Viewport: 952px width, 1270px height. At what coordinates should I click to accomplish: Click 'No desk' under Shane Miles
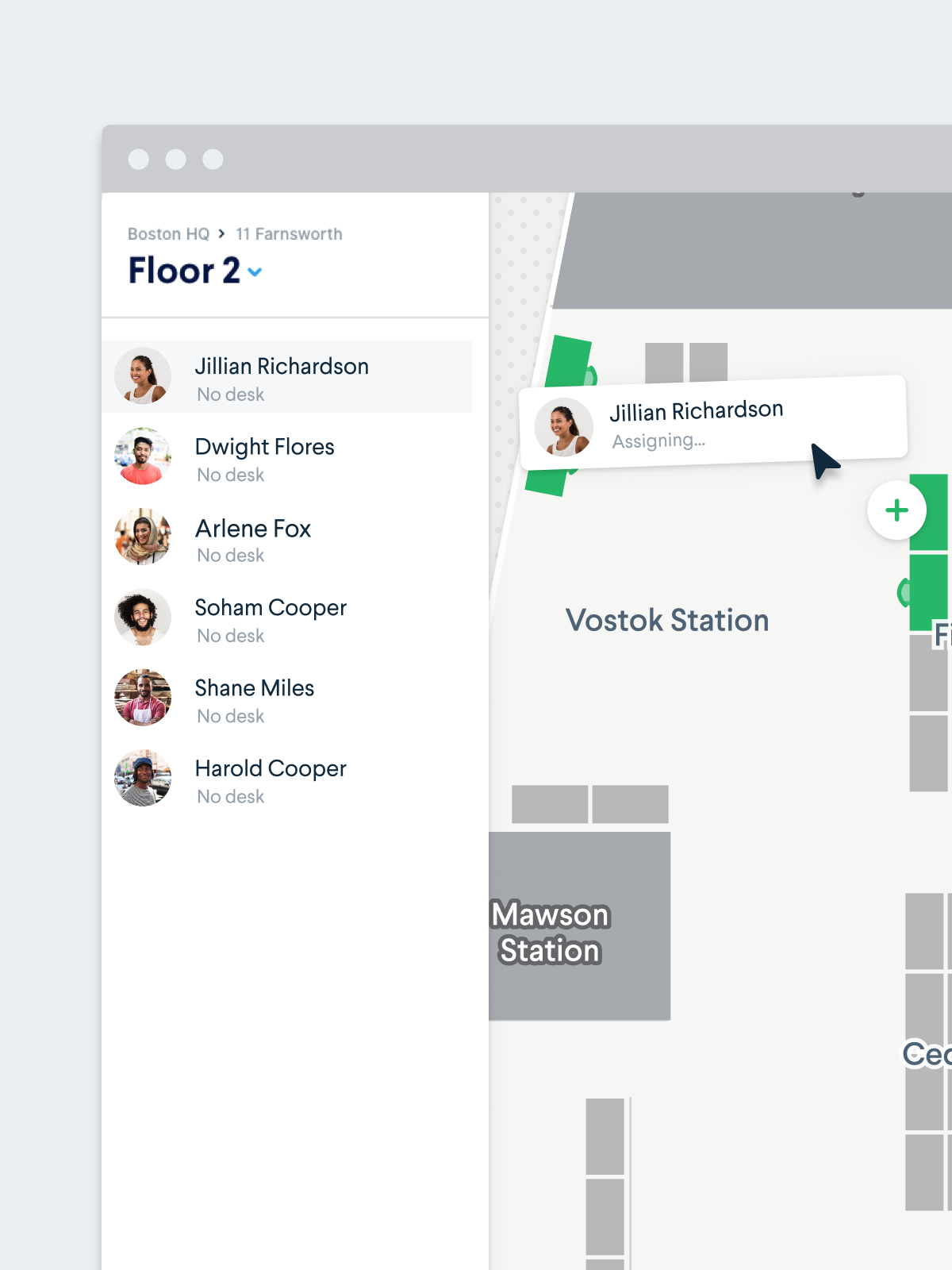coord(231,716)
